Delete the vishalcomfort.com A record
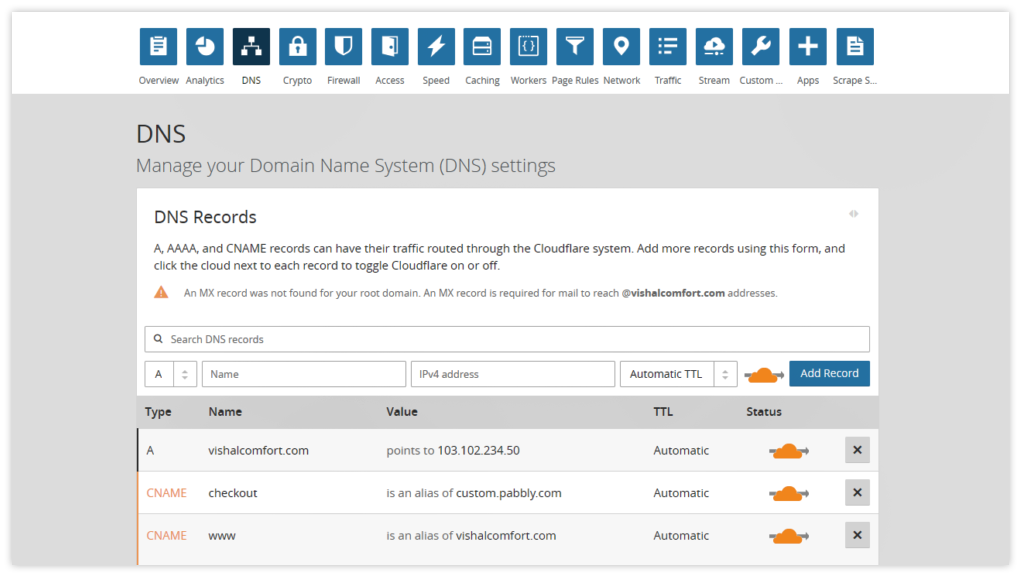Screen dimensions: 1021x577 (x=857, y=450)
